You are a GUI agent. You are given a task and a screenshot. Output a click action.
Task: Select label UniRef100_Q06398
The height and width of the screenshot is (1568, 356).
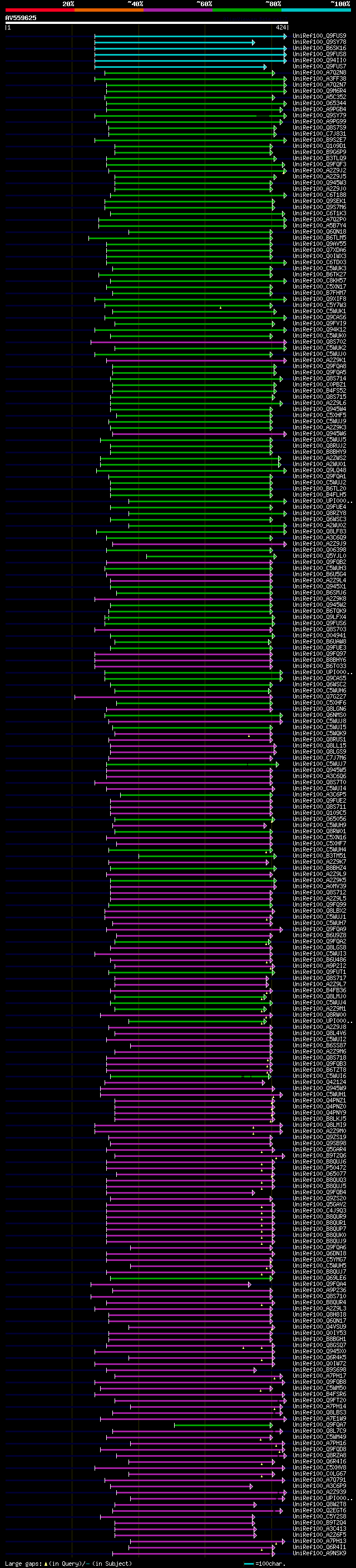319,550
